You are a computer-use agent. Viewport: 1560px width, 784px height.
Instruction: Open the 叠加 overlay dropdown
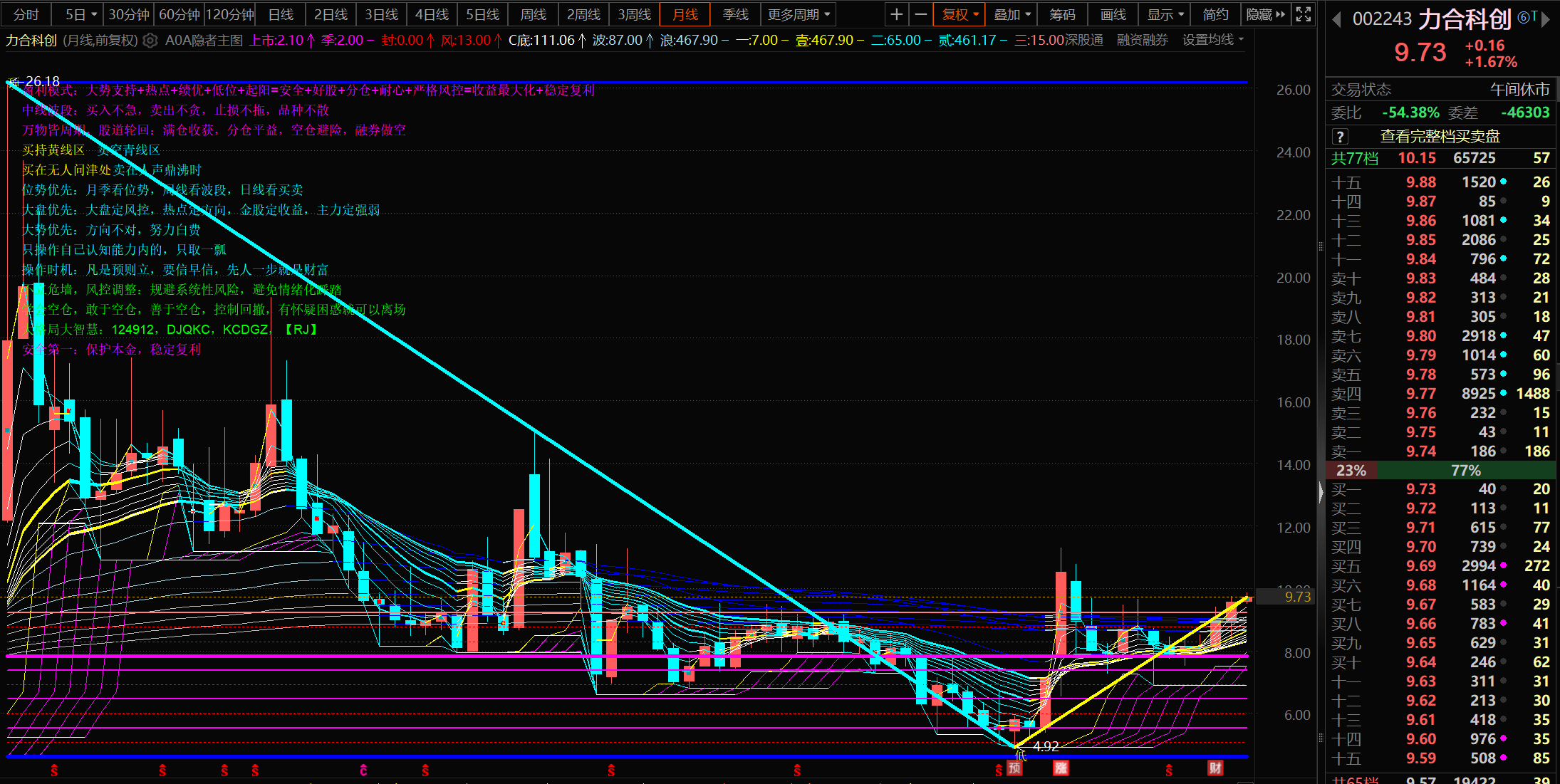click(x=1012, y=14)
